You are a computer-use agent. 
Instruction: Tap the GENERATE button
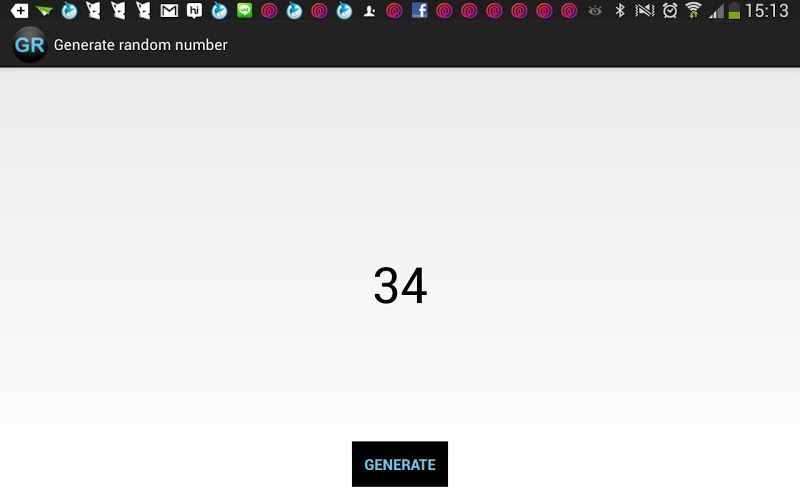coord(399,464)
